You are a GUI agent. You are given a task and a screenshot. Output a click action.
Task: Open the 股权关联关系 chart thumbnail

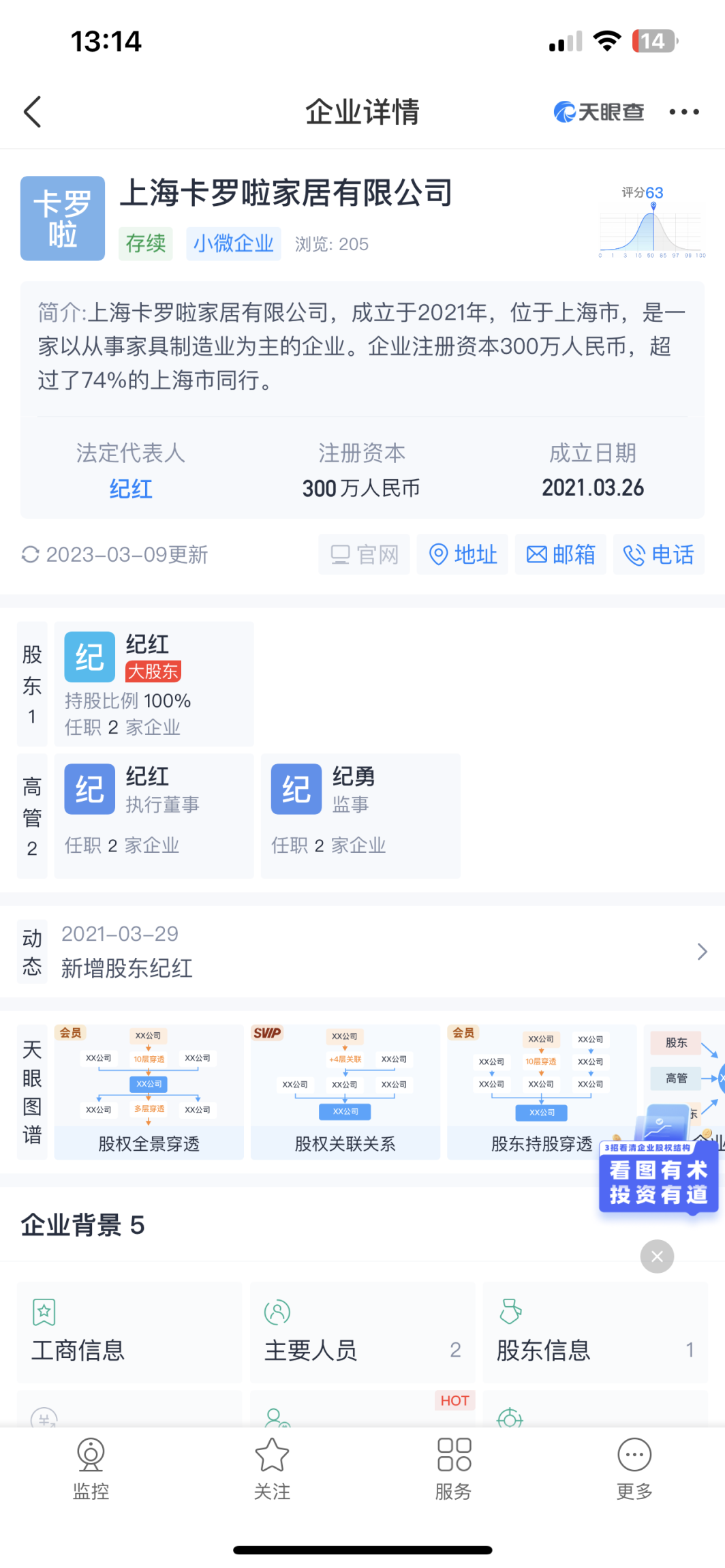[x=345, y=1091]
